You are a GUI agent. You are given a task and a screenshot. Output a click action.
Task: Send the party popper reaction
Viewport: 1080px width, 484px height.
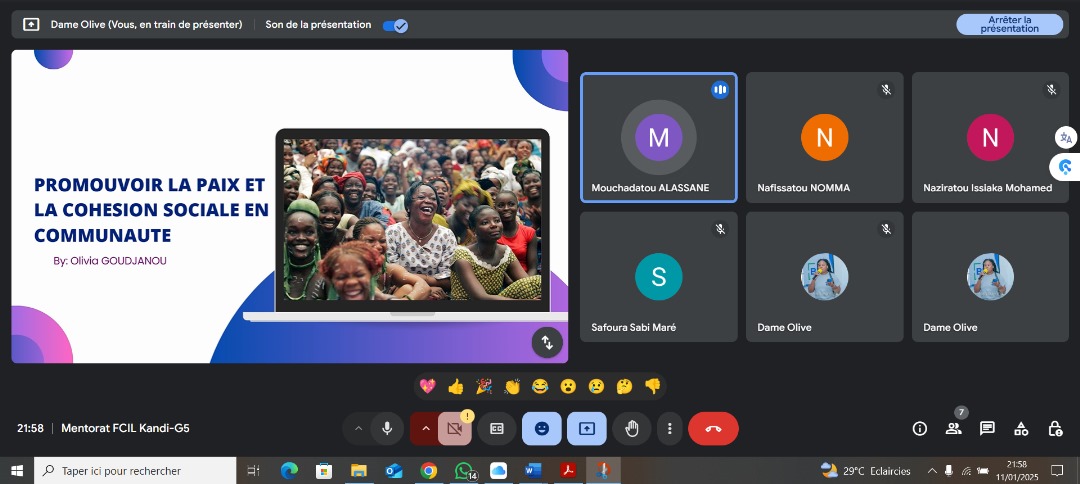[x=484, y=386]
